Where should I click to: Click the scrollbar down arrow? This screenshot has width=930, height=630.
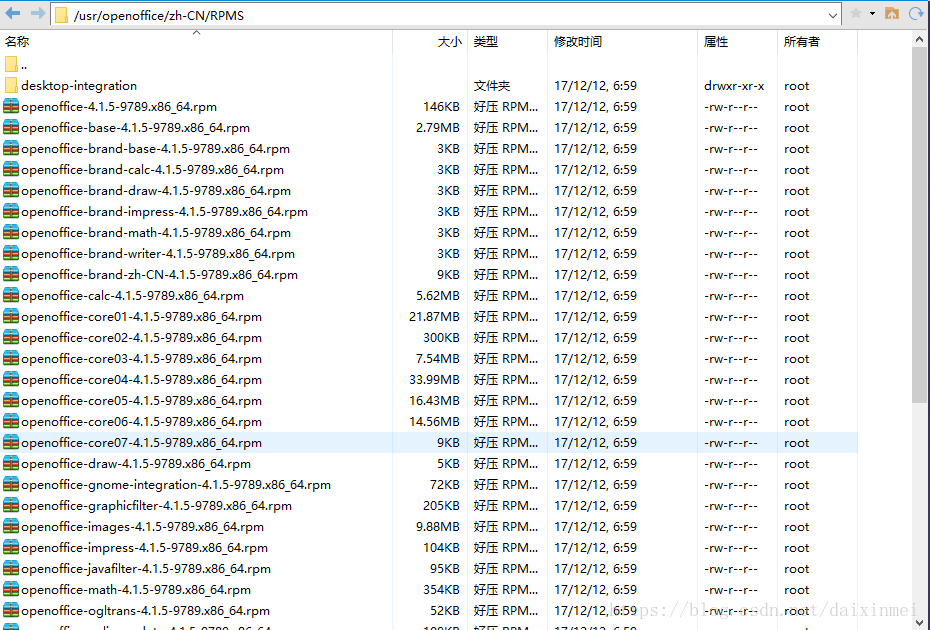click(x=919, y=622)
